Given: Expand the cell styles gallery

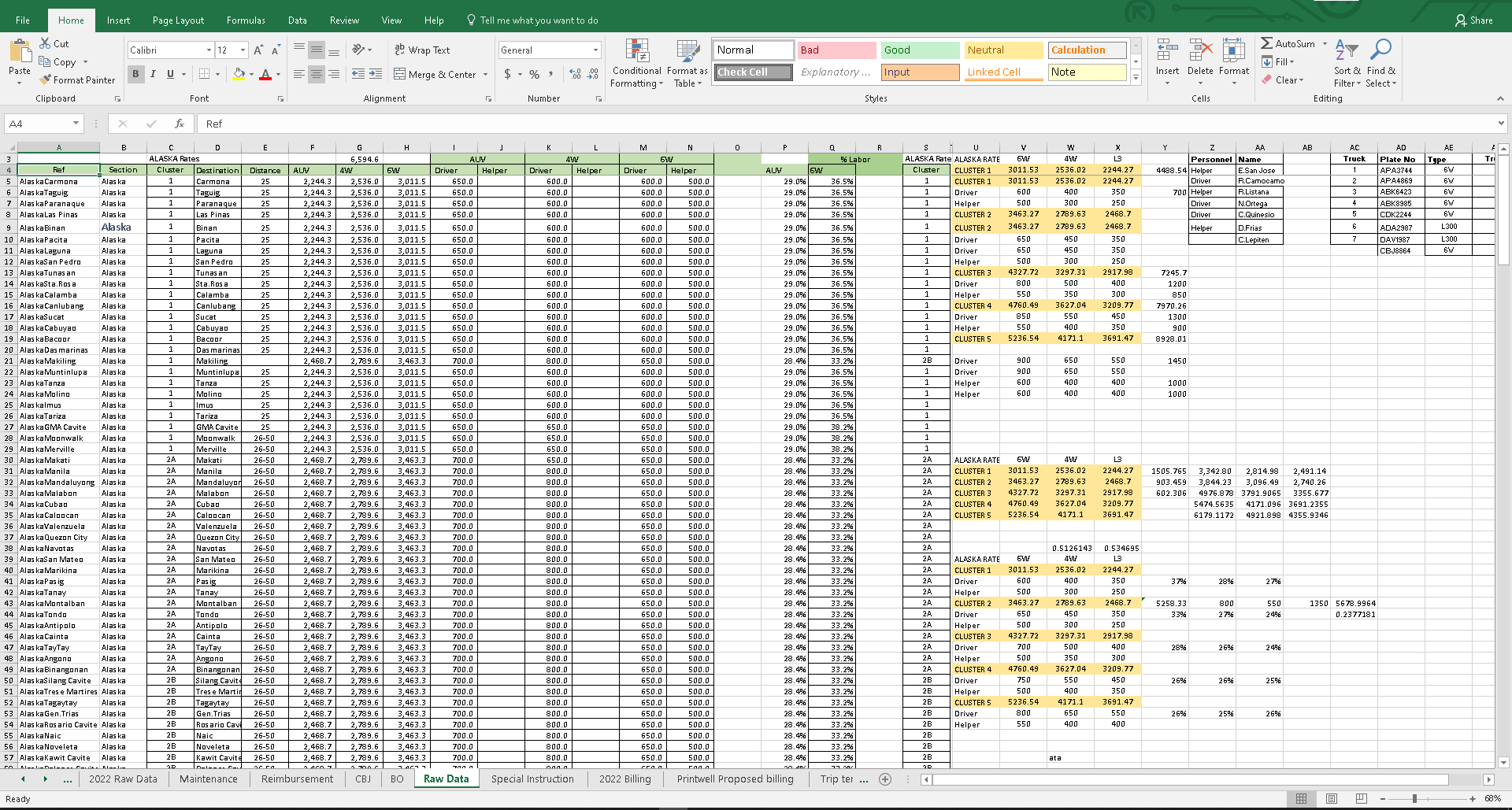Looking at the screenshot, I should coord(1136,77).
